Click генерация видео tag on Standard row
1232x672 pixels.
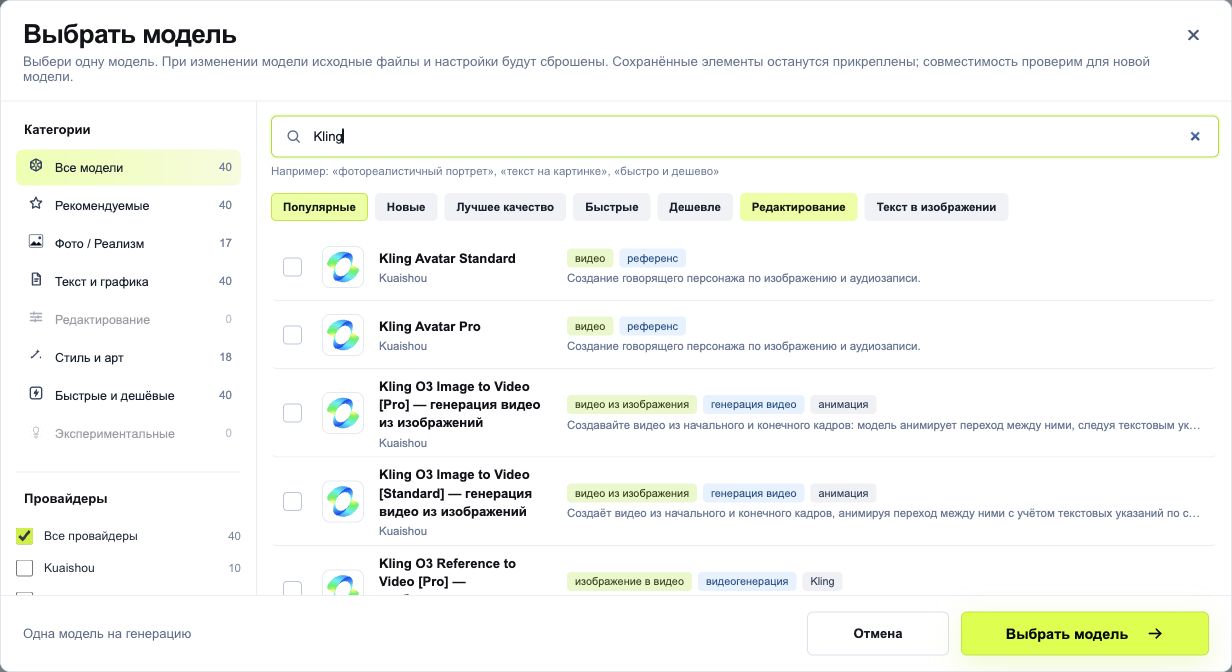point(754,493)
